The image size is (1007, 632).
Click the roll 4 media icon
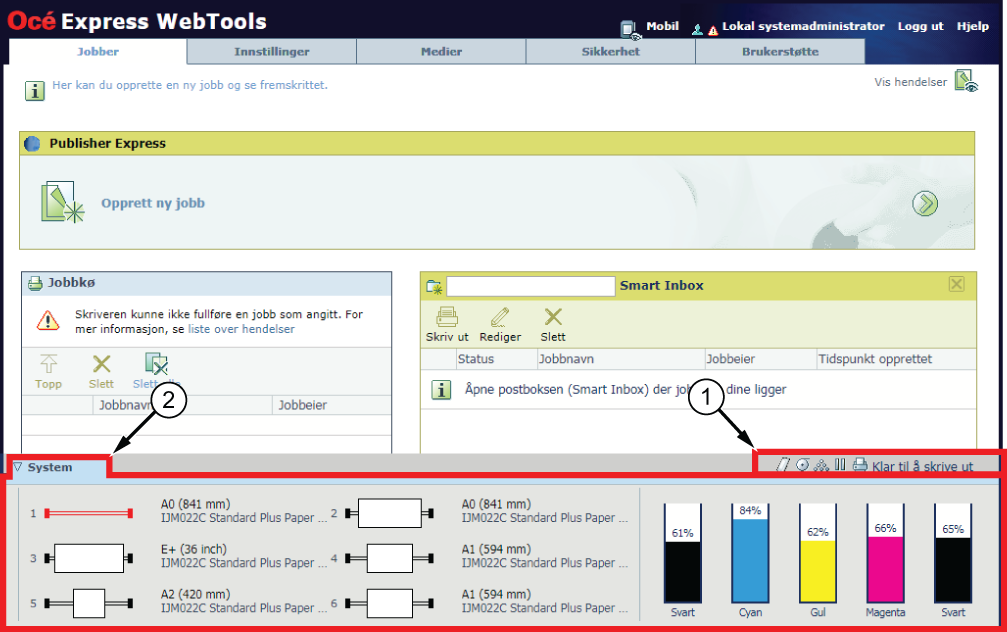389,558
